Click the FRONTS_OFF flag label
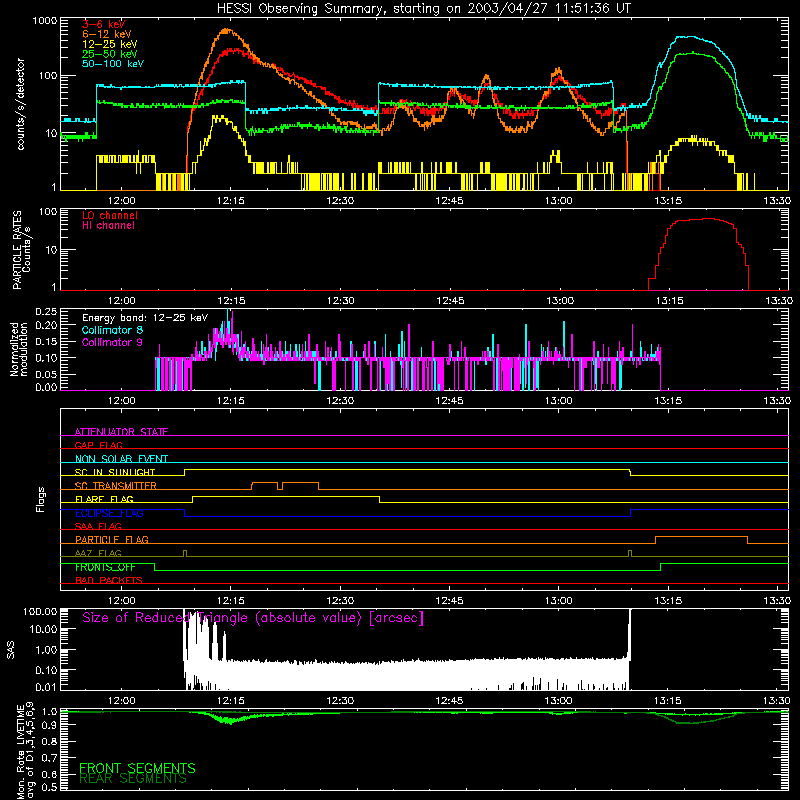The width and height of the screenshot is (800, 800). click(x=105, y=567)
